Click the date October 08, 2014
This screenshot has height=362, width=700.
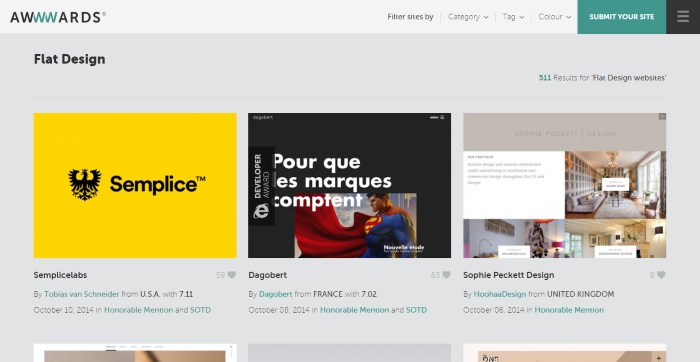point(279,310)
